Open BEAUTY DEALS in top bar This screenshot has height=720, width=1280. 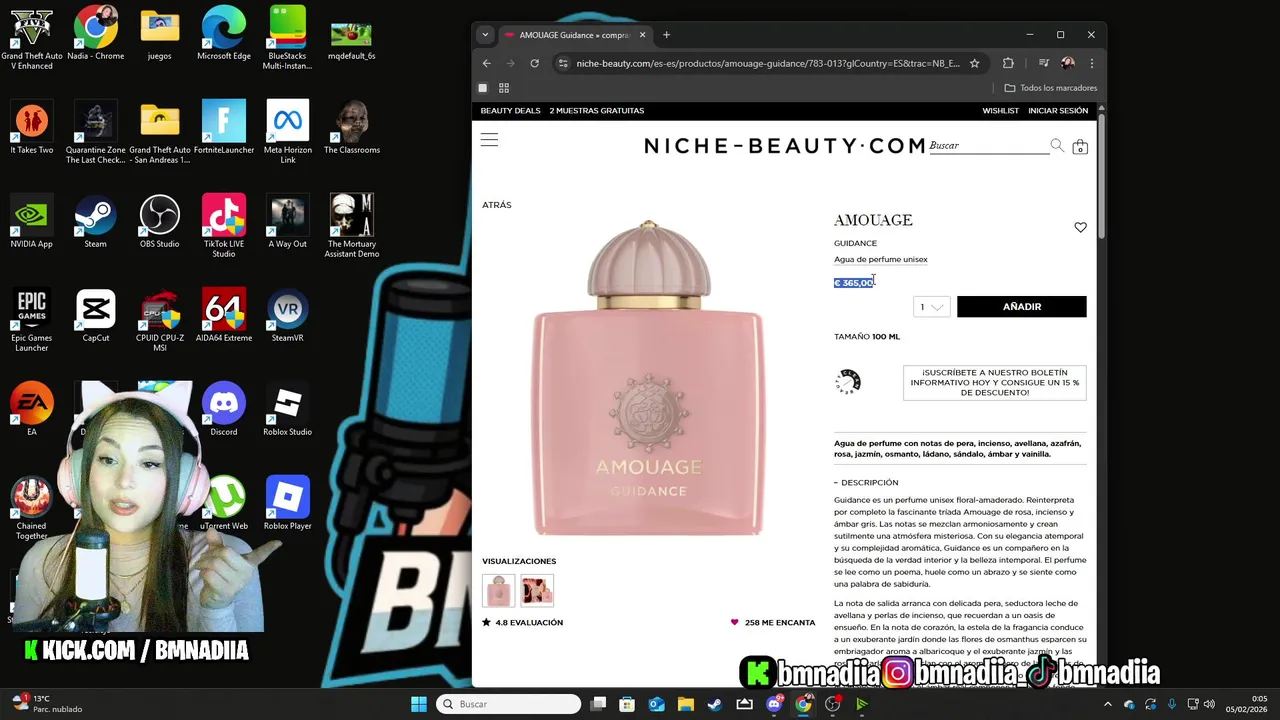click(510, 111)
